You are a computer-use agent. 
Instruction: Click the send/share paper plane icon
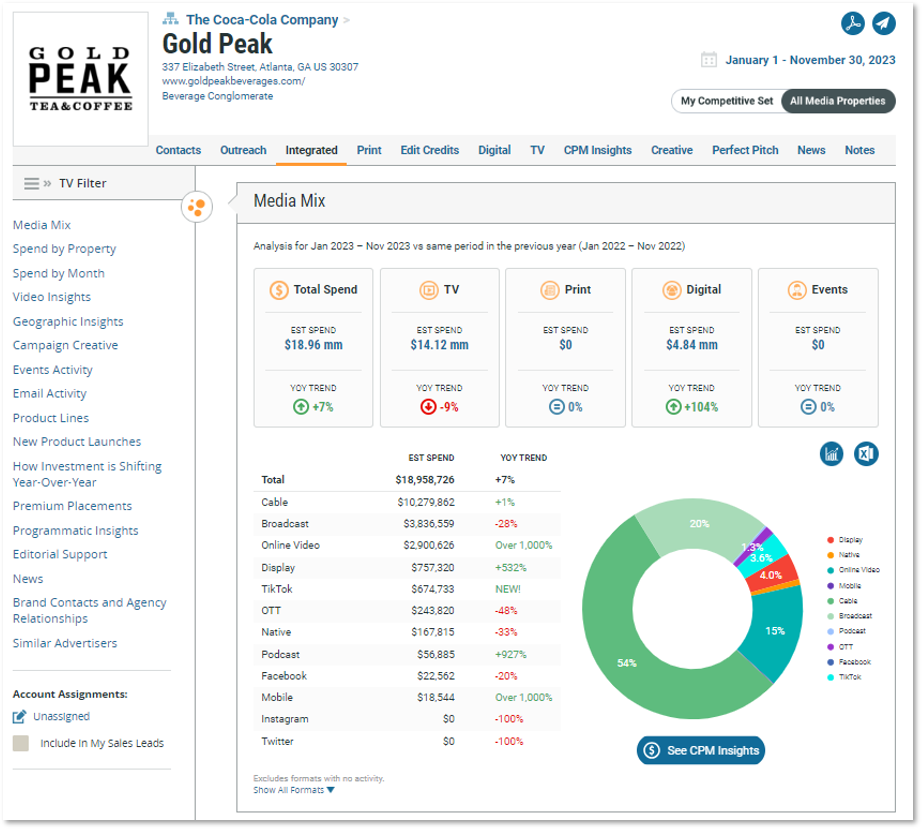pyautogui.click(x=884, y=24)
